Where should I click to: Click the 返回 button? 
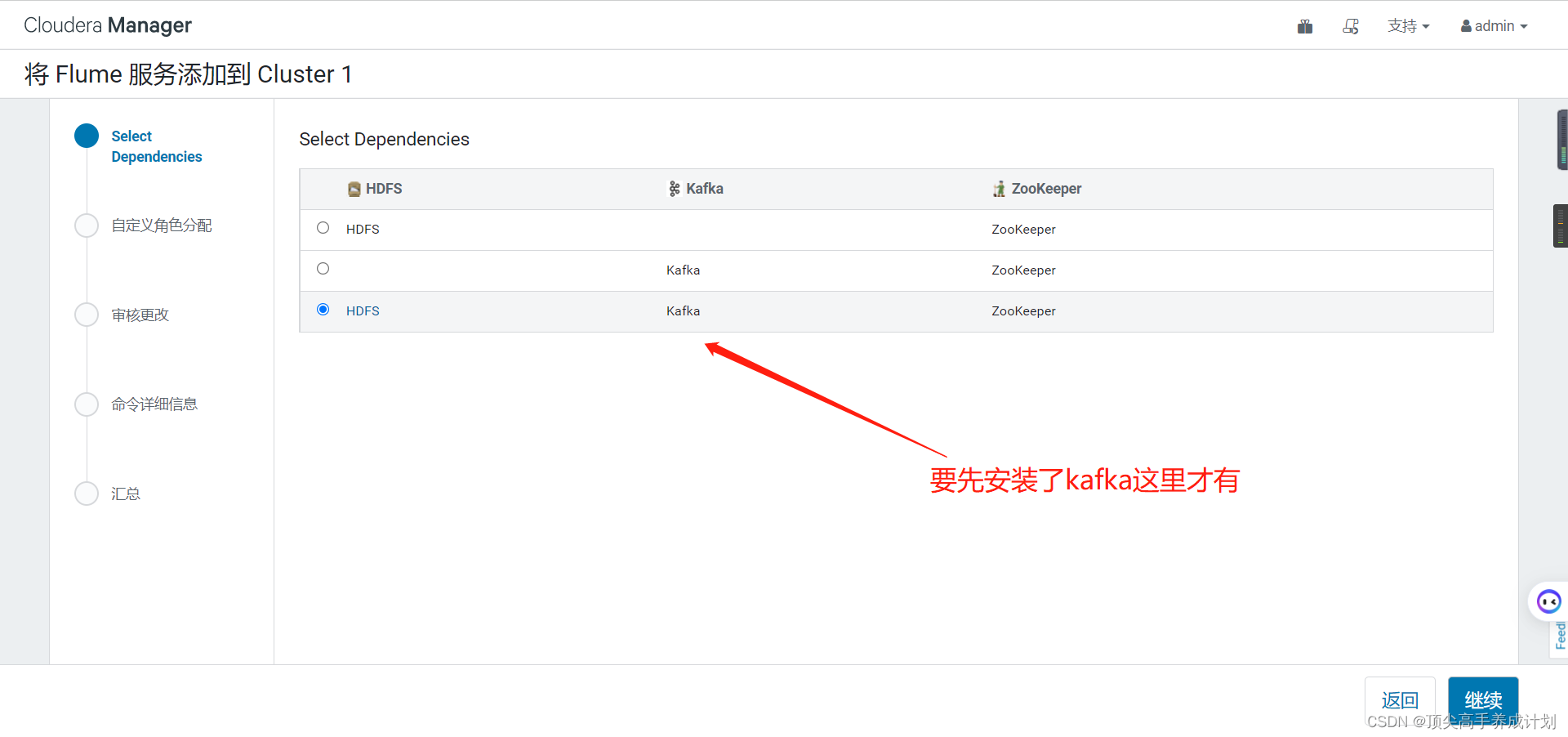pos(1400,700)
